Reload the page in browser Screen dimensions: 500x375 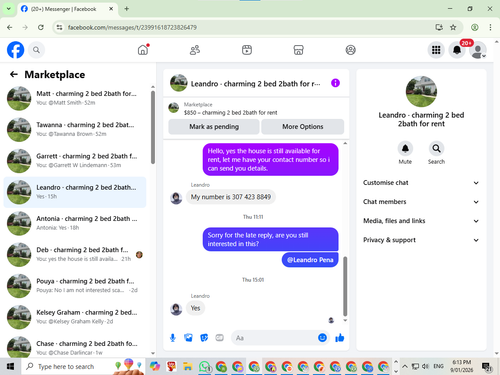pos(41,27)
